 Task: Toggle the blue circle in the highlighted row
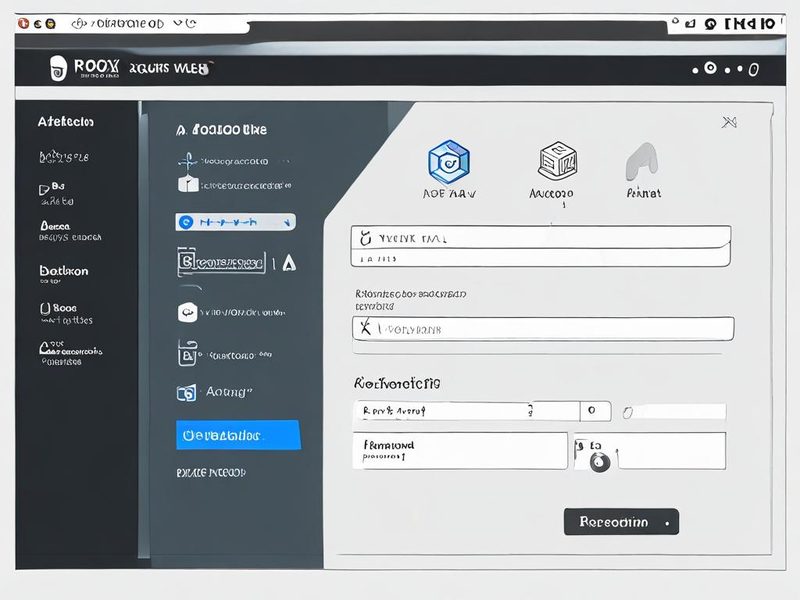point(186,222)
